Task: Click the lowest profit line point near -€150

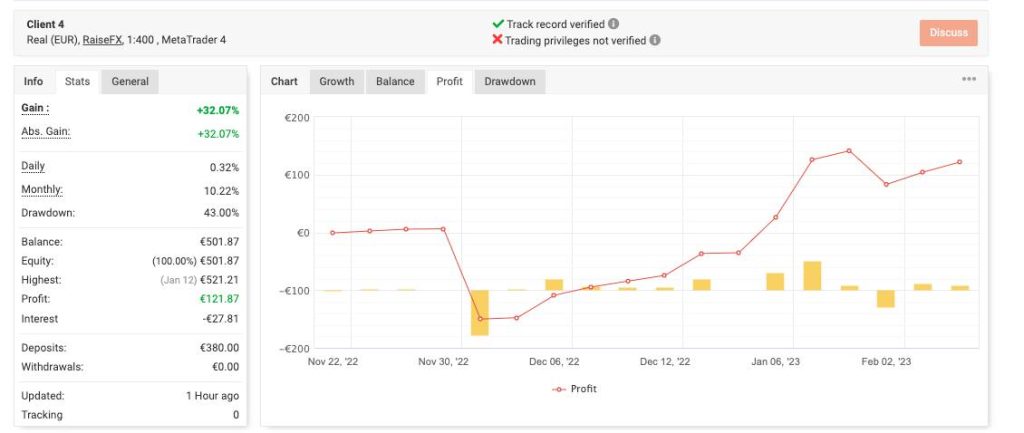Action: click(x=480, y=319)
